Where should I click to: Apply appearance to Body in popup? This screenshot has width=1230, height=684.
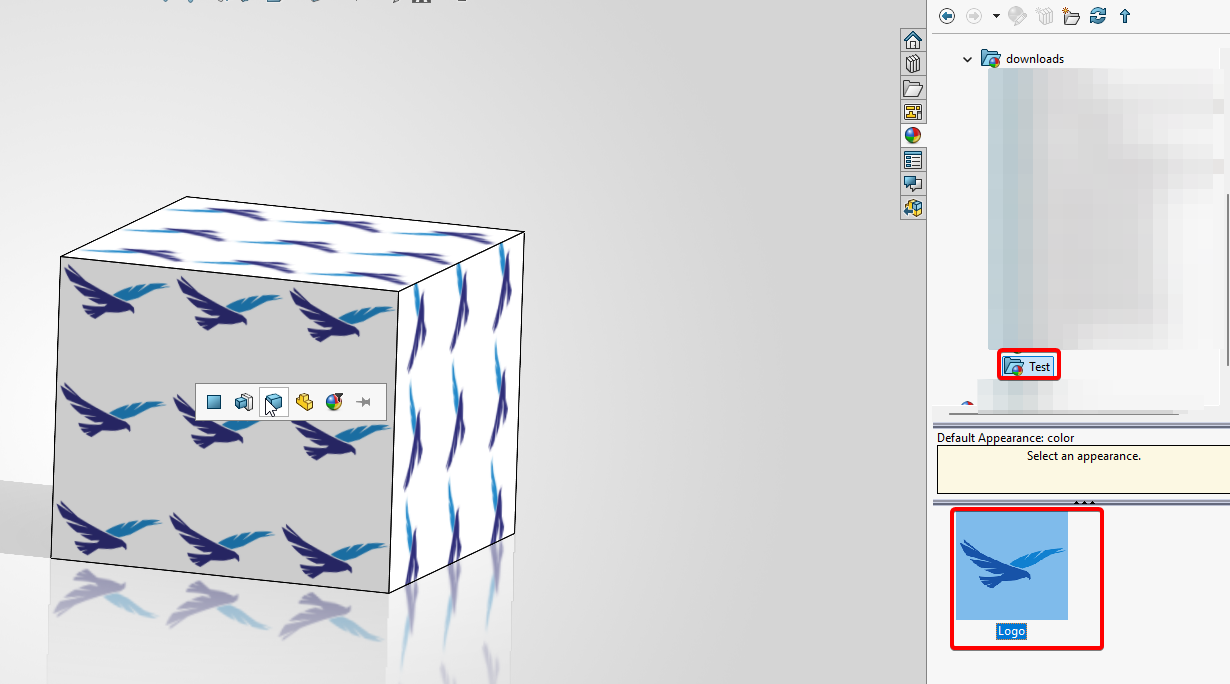coord(274,402)
